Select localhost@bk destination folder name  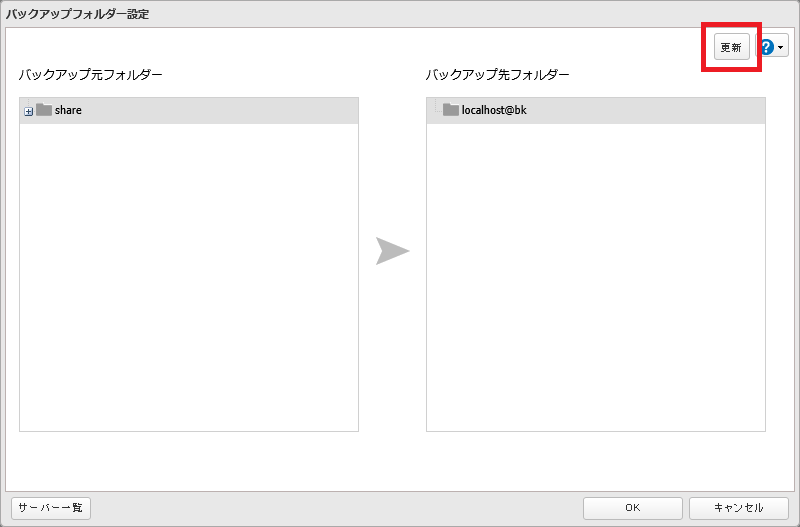pyautogui.click(x=494, y=110)
